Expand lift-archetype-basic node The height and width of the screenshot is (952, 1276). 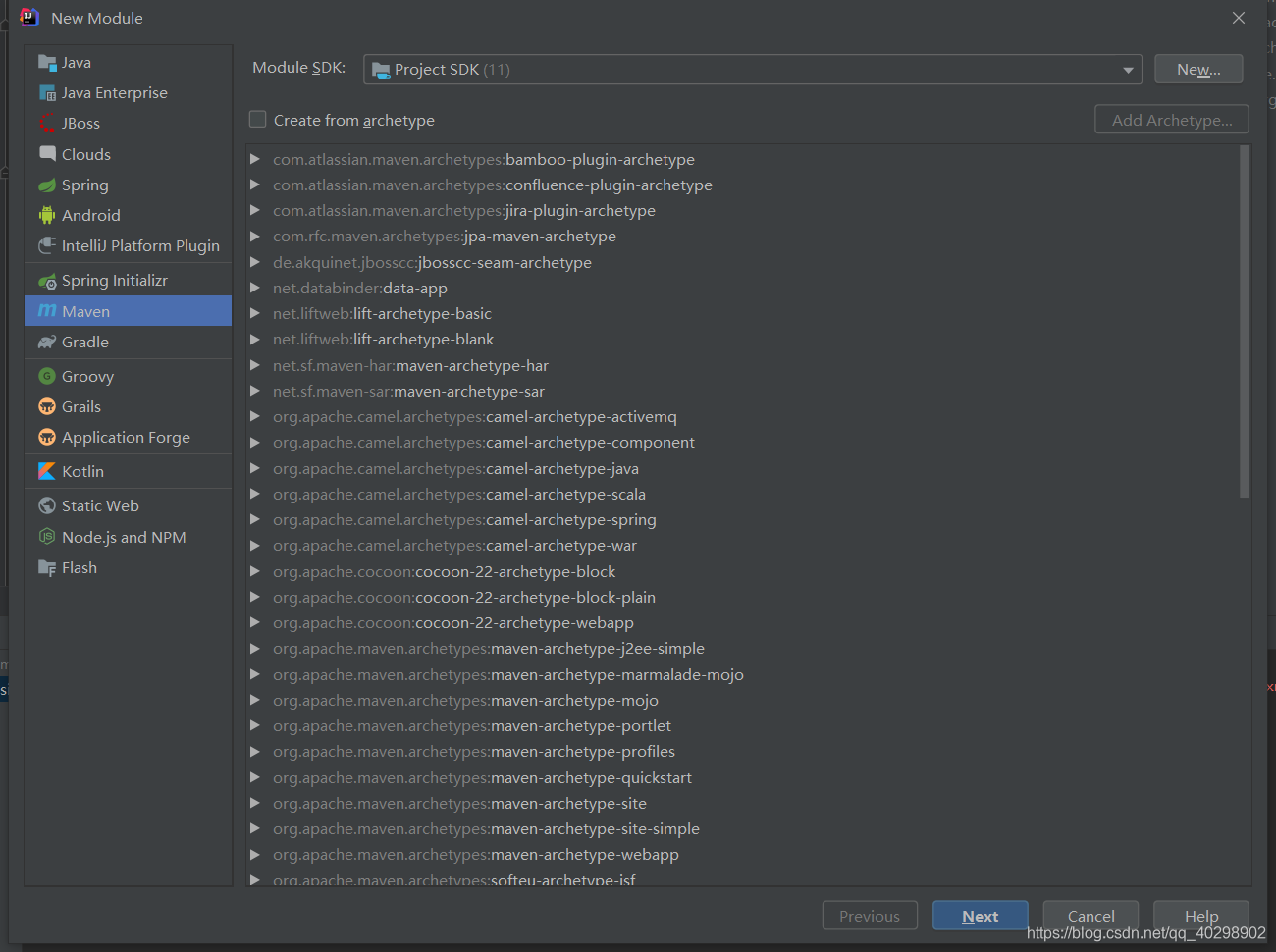coord(255,313)
